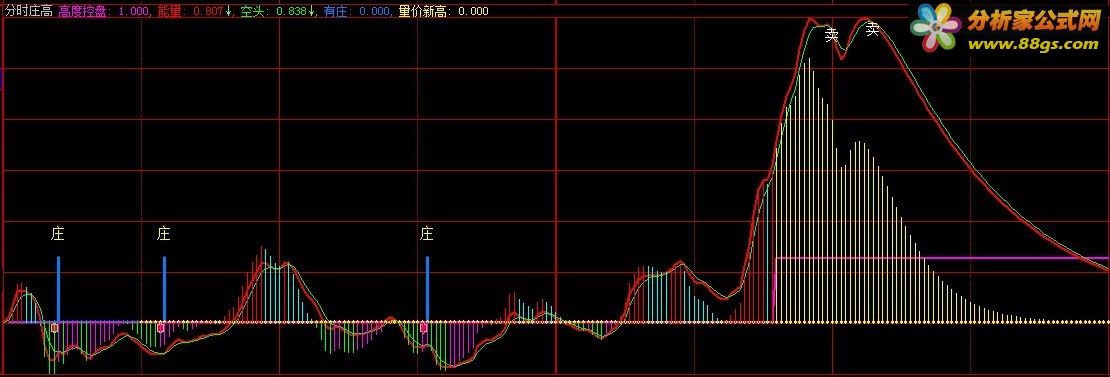Select the 量价新高 0.000 readout
The image size is (1110, 377).
tap(444, 11)
